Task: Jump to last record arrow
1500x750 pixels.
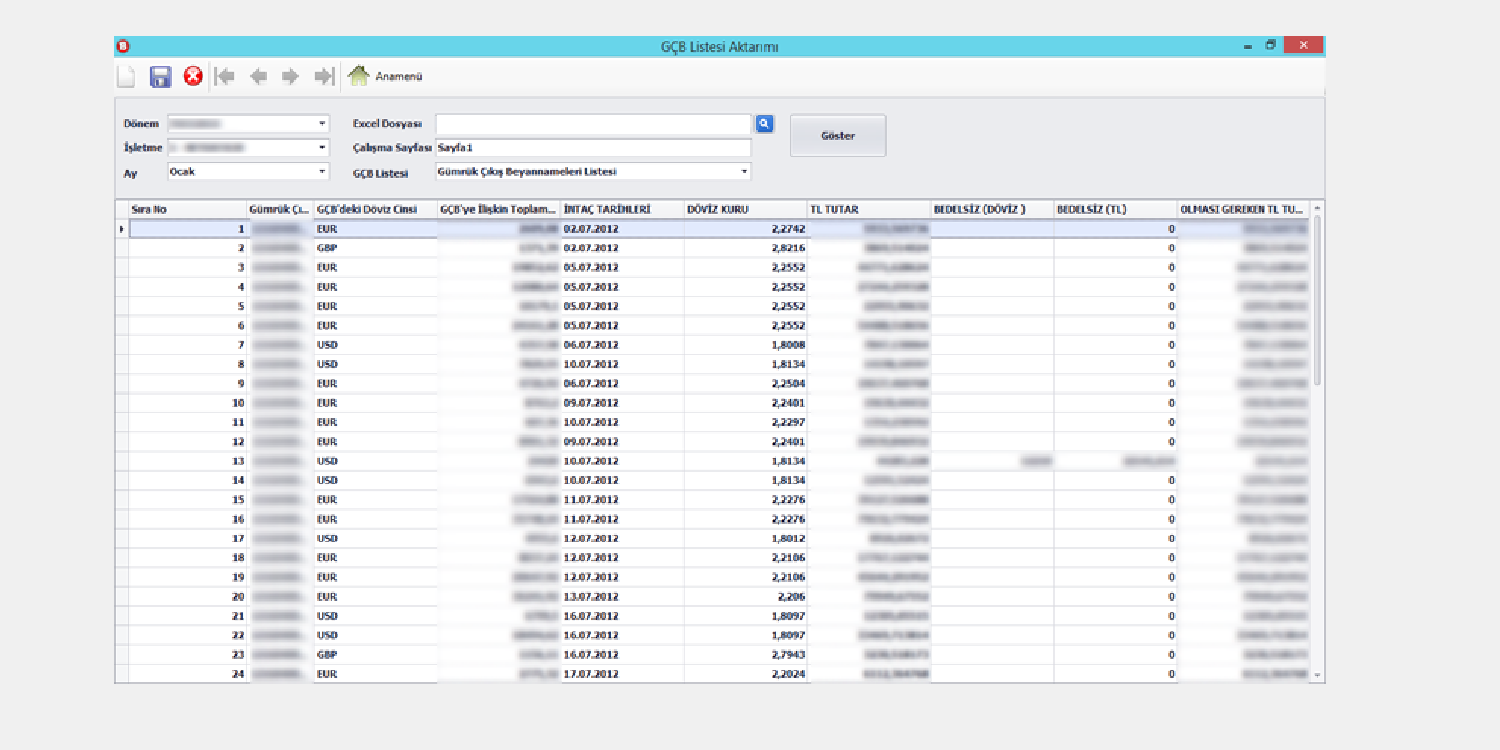Action: pyautogui.click(x=323, y=77)
